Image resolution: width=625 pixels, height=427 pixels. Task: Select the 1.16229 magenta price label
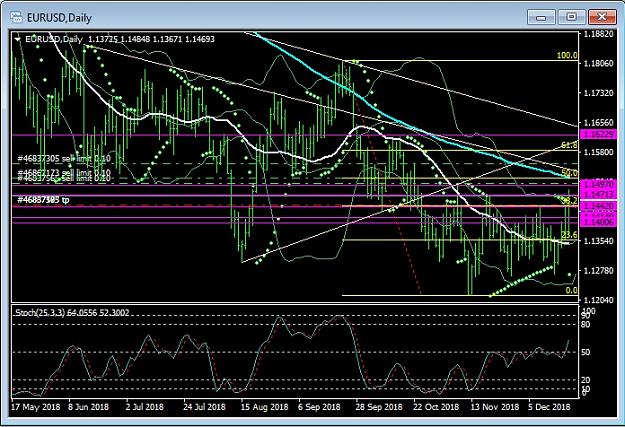(x=599, y=134)
